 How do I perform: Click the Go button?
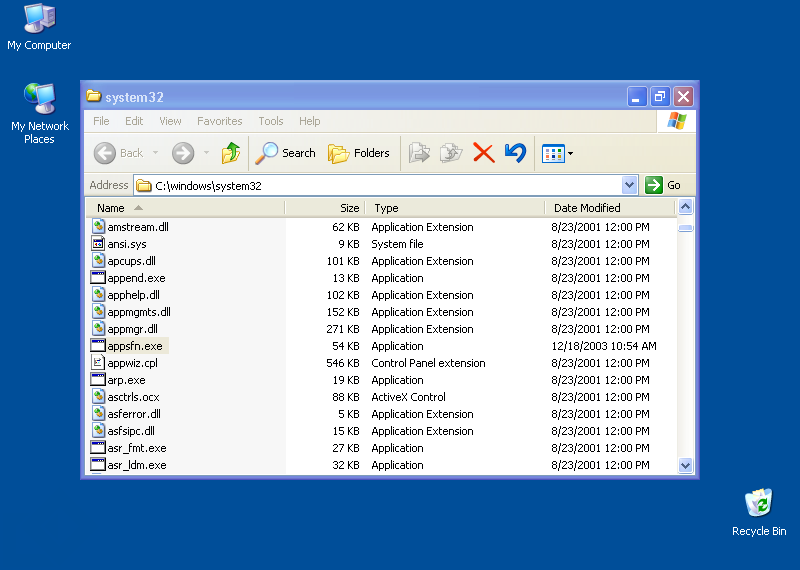point(663,185)
